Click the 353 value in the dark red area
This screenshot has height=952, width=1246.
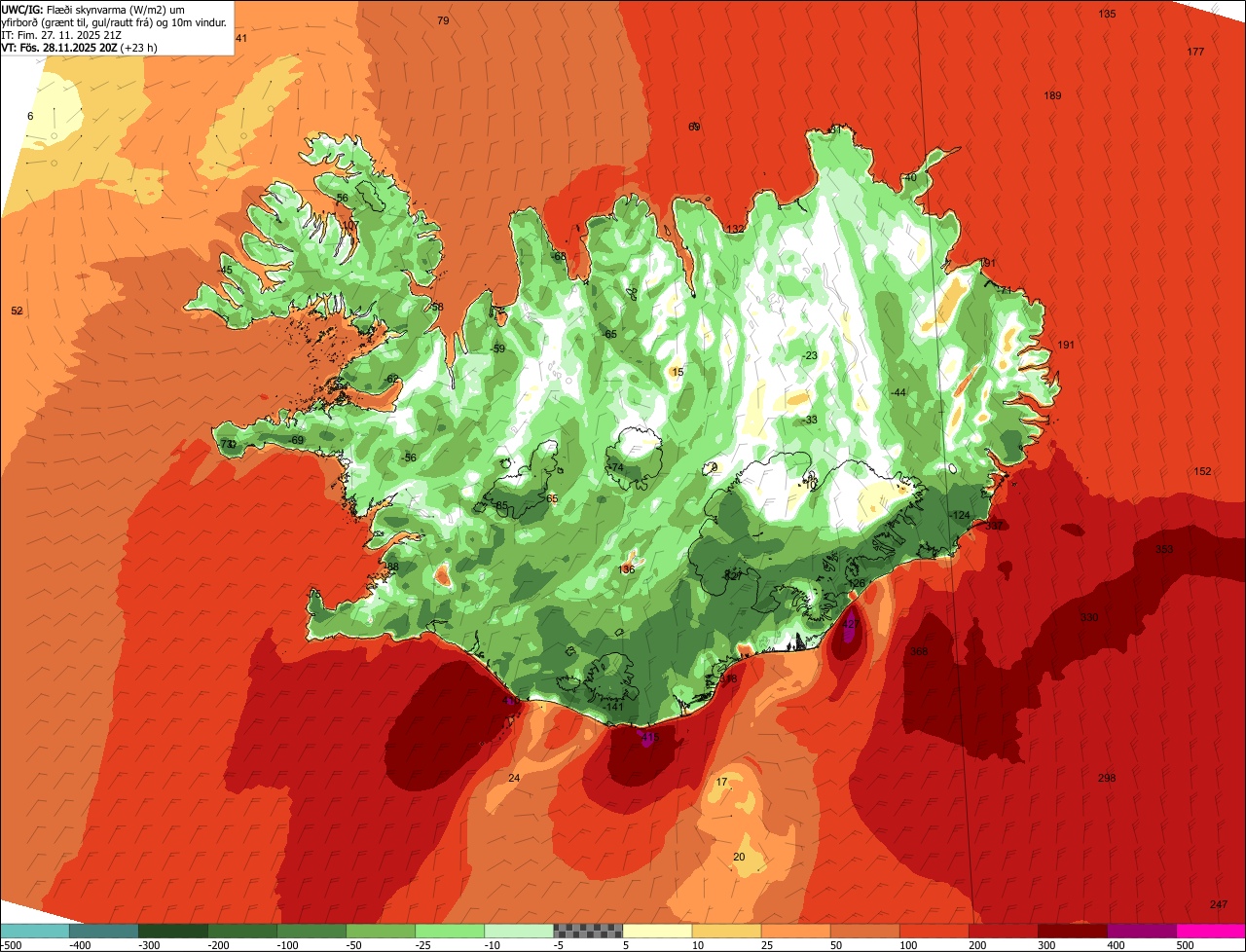point(1164,550)
